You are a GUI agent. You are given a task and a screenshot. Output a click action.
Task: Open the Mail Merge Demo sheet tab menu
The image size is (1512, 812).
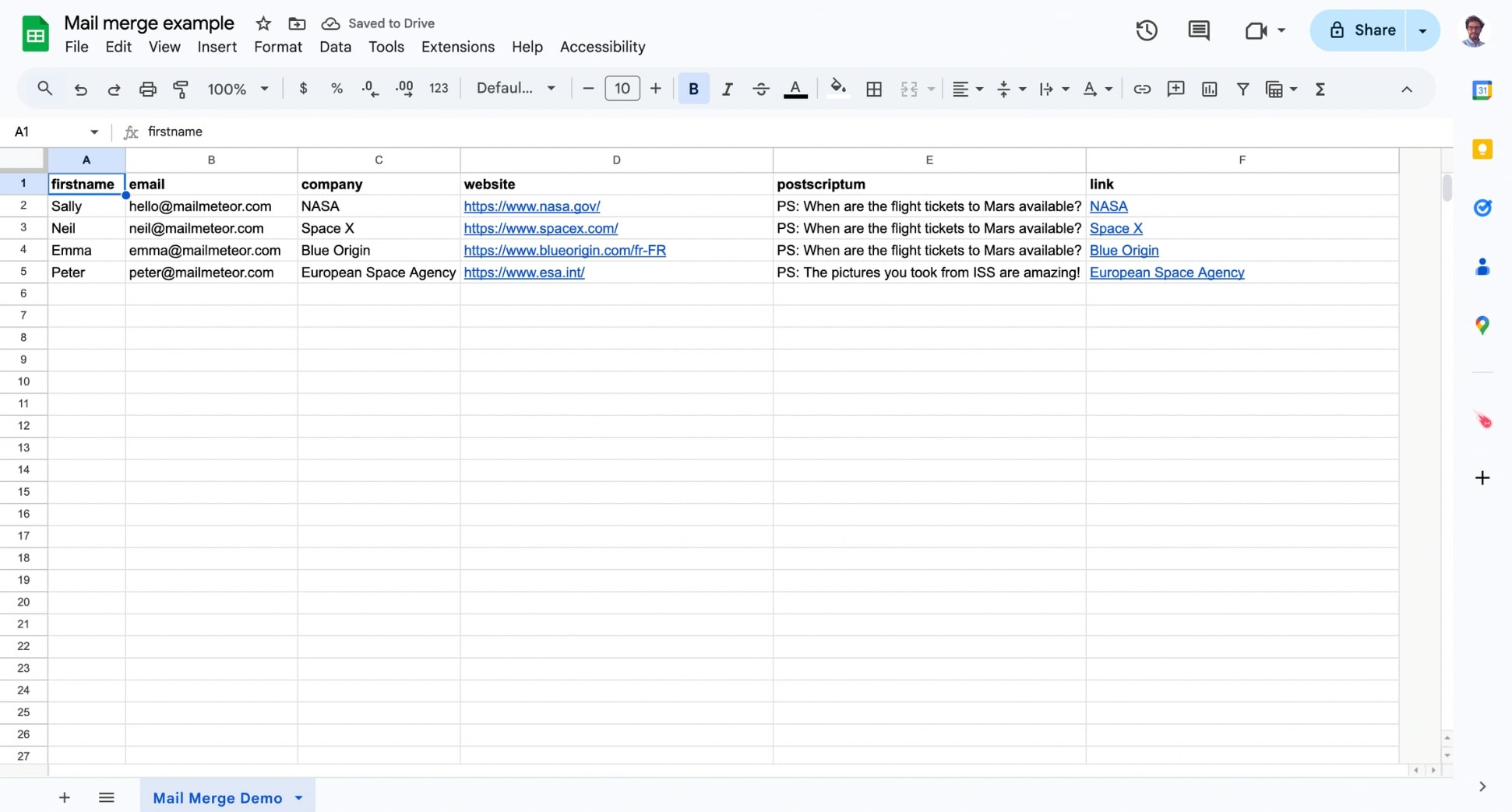click(x=297, y=798)
